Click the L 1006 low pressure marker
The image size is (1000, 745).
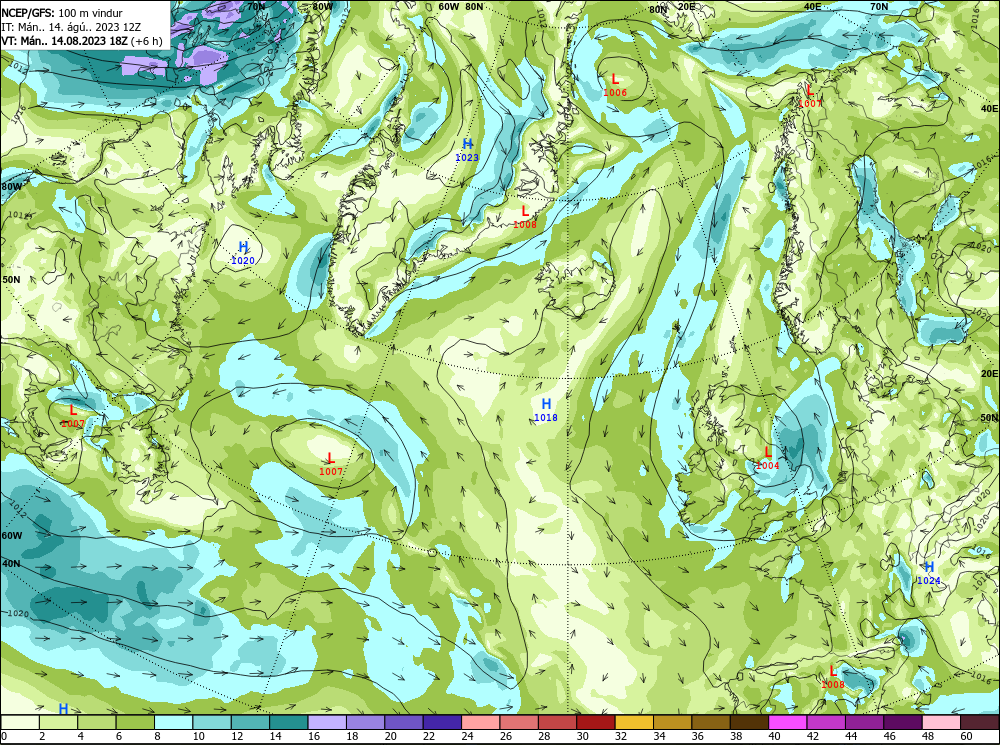615,85
